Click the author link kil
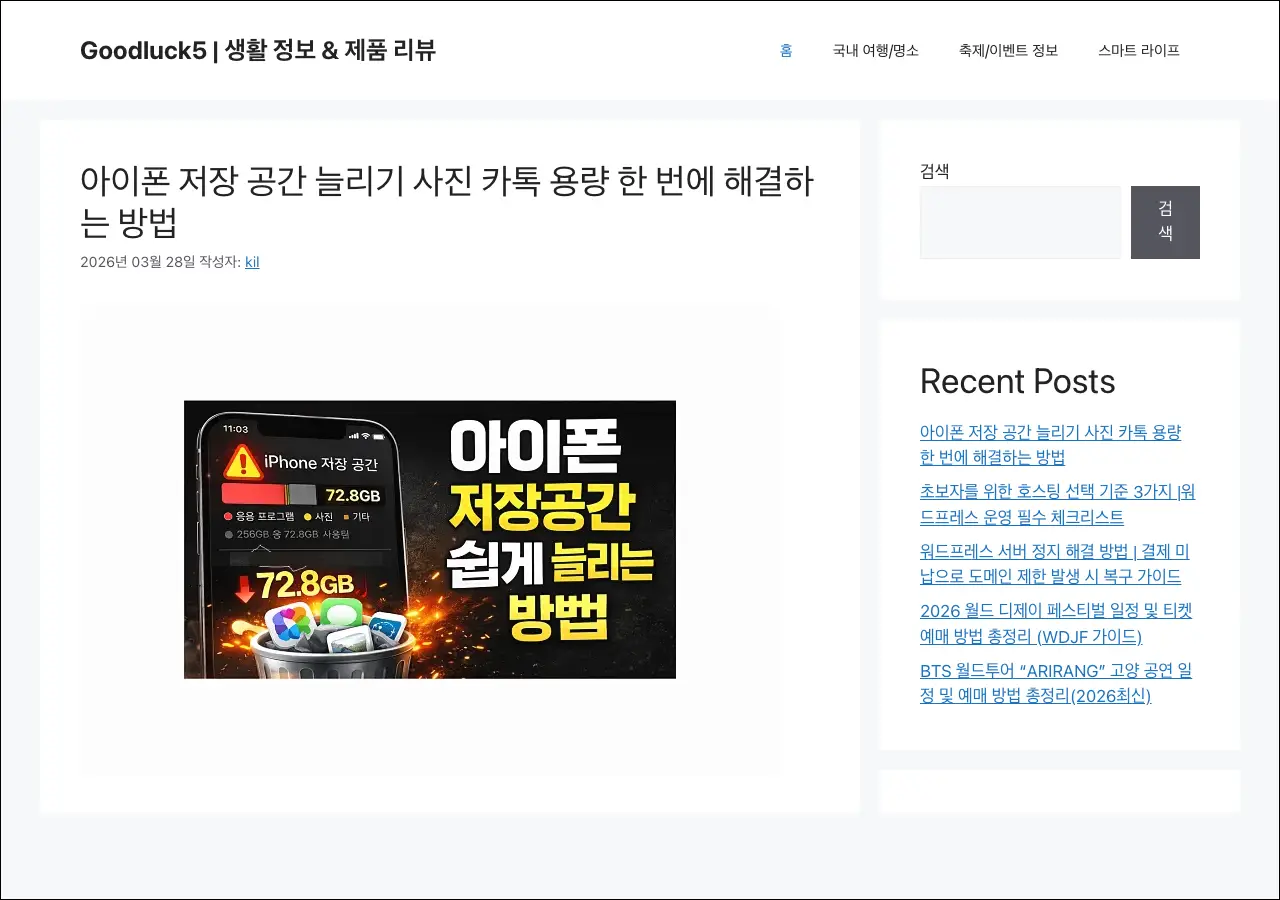The height and width of the screenshot is (900, 1280). tap(252, 262)
